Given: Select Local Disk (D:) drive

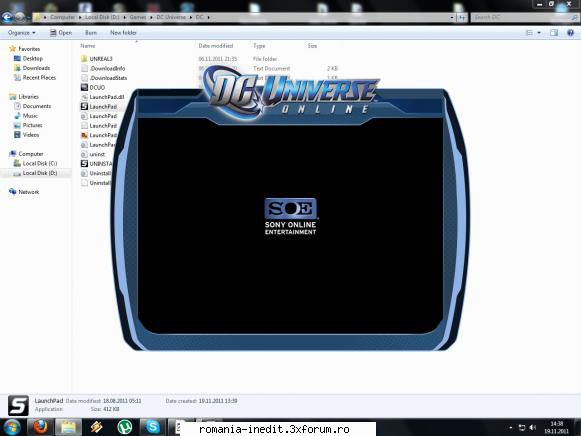Looking at the screenshot, I should (35, 173).
